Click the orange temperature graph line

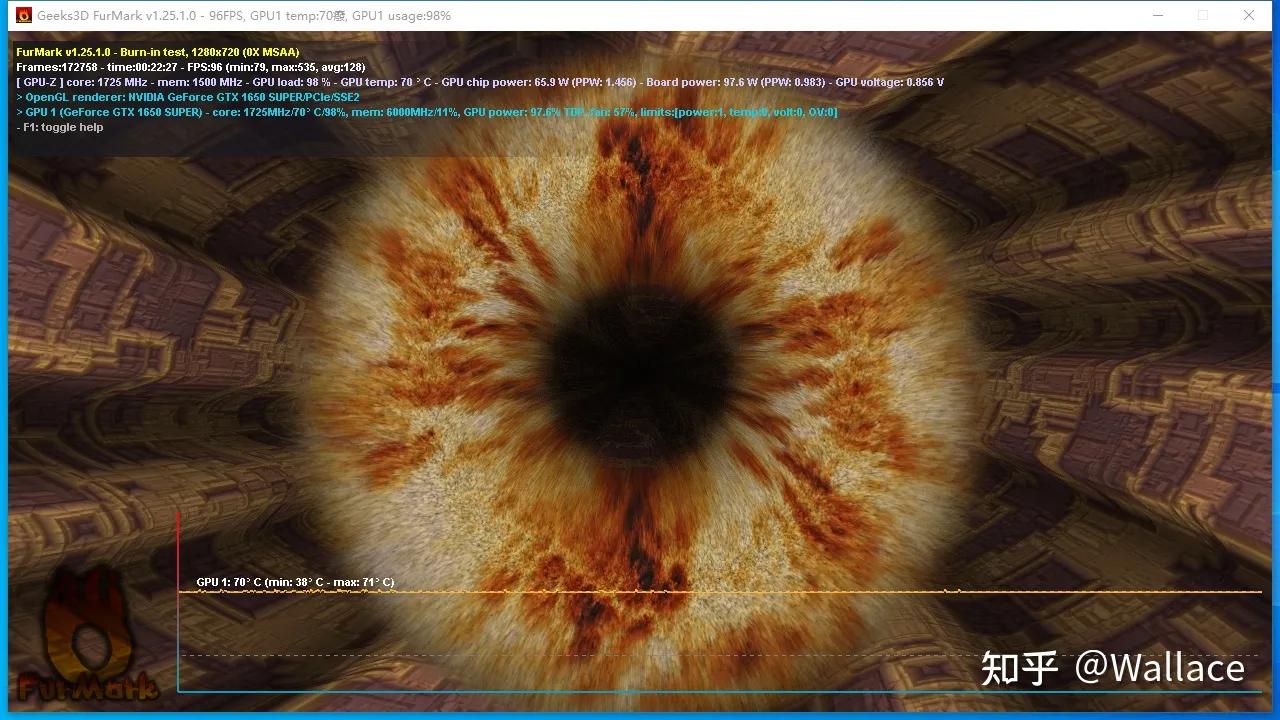(700, 592)
